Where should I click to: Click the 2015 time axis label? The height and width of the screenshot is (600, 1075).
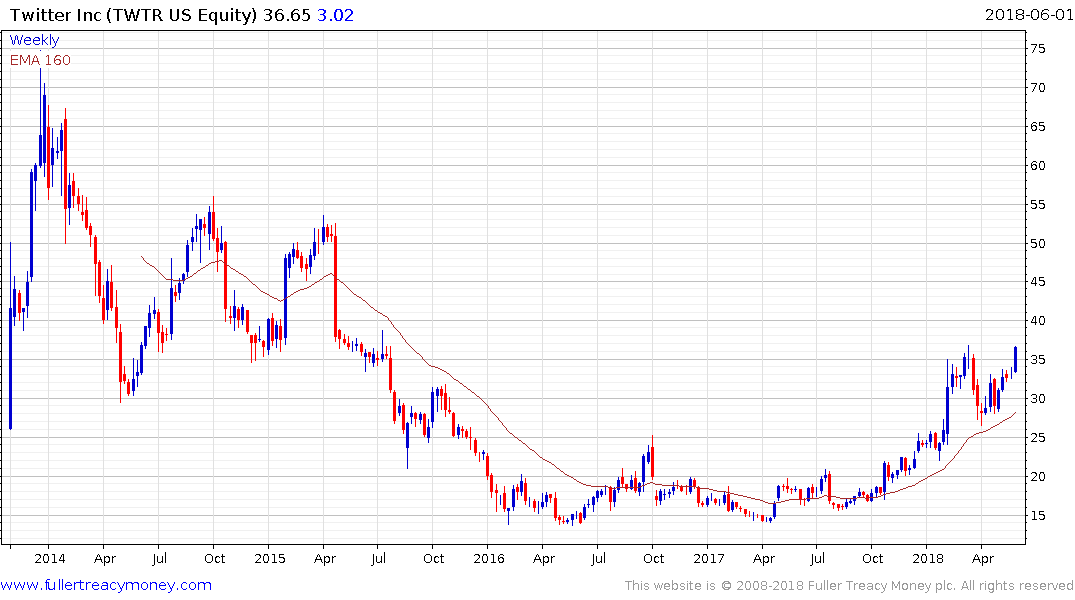point(269,559)
